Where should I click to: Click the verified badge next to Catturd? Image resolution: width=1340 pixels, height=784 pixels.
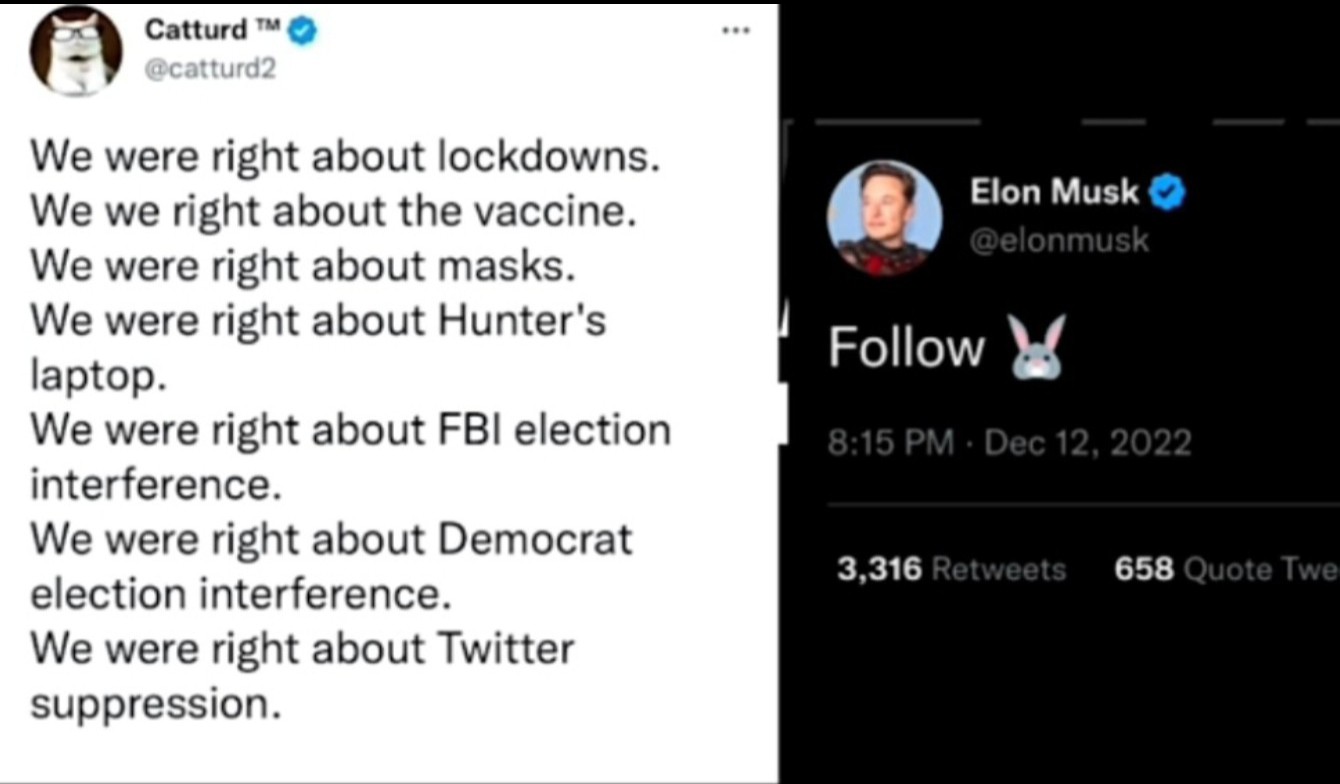[x=302, y=32]
